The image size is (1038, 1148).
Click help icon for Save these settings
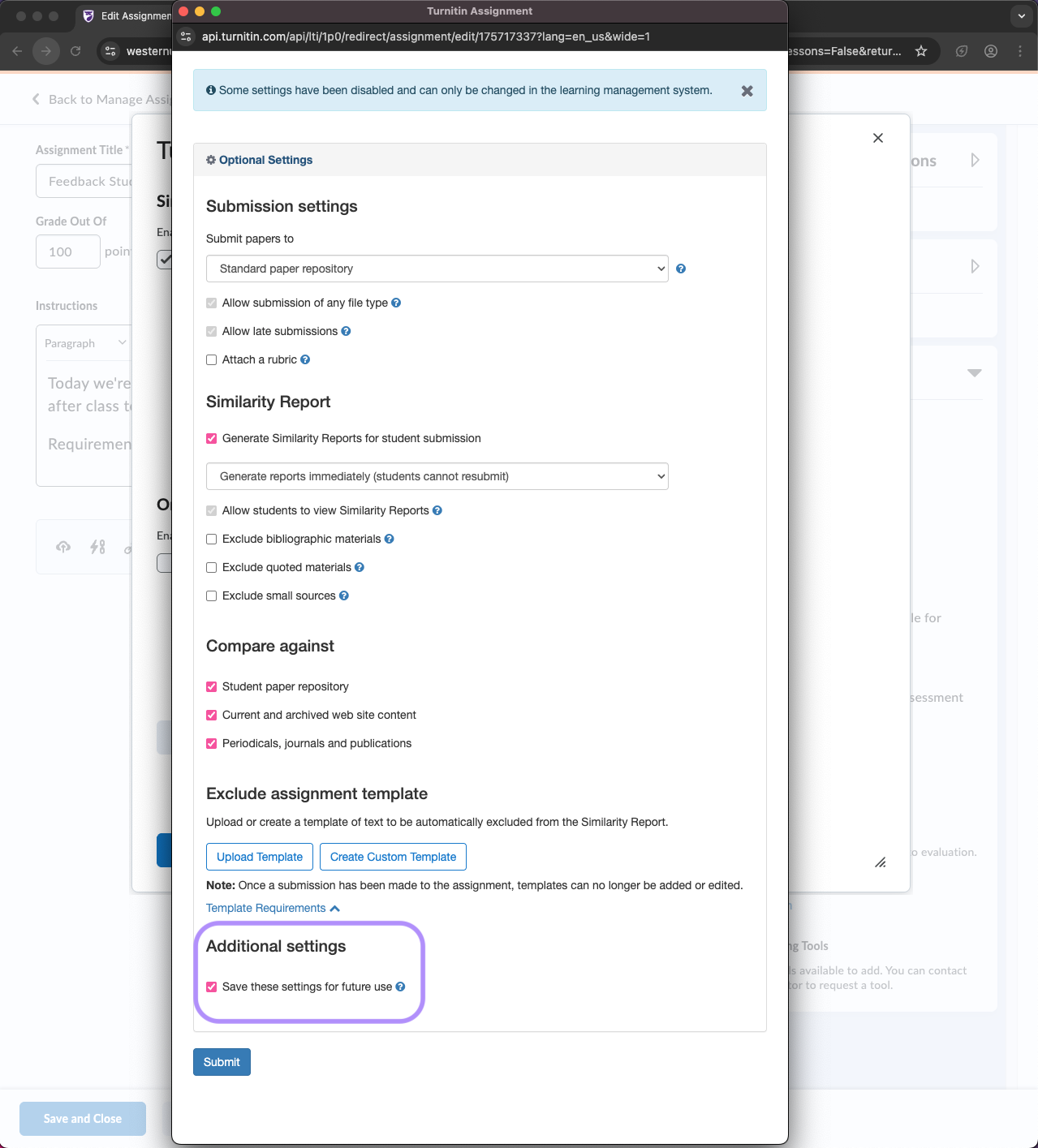(400, 987)
